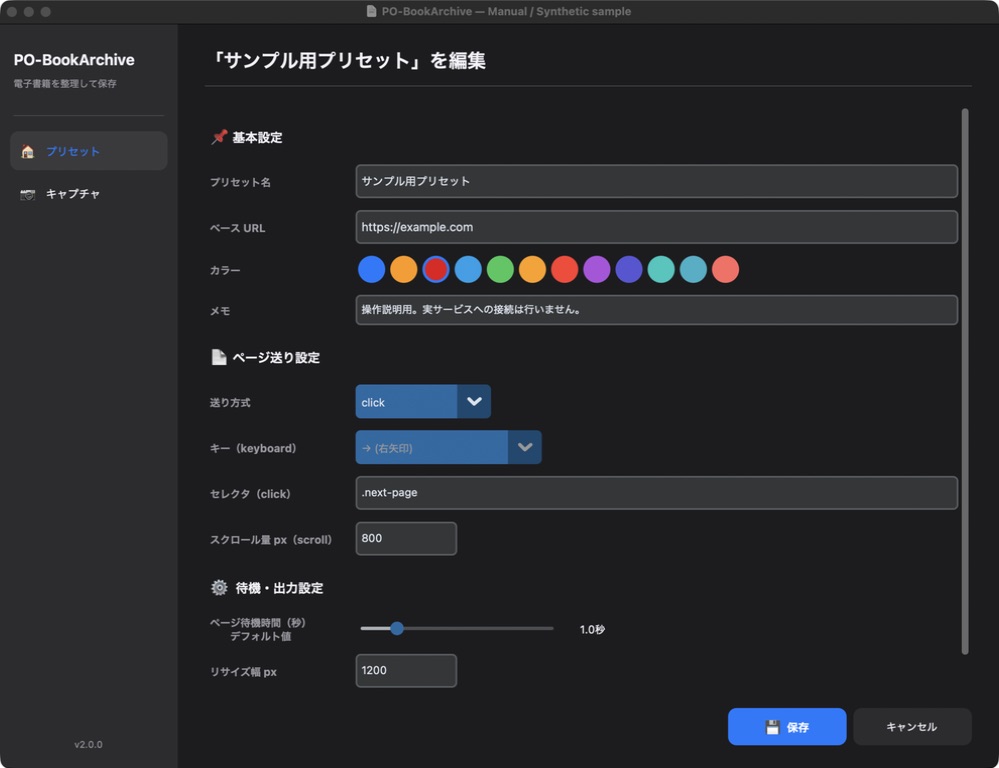
Task: Click the pushpin icon next to 基本設定
Action: pos(219,137)
